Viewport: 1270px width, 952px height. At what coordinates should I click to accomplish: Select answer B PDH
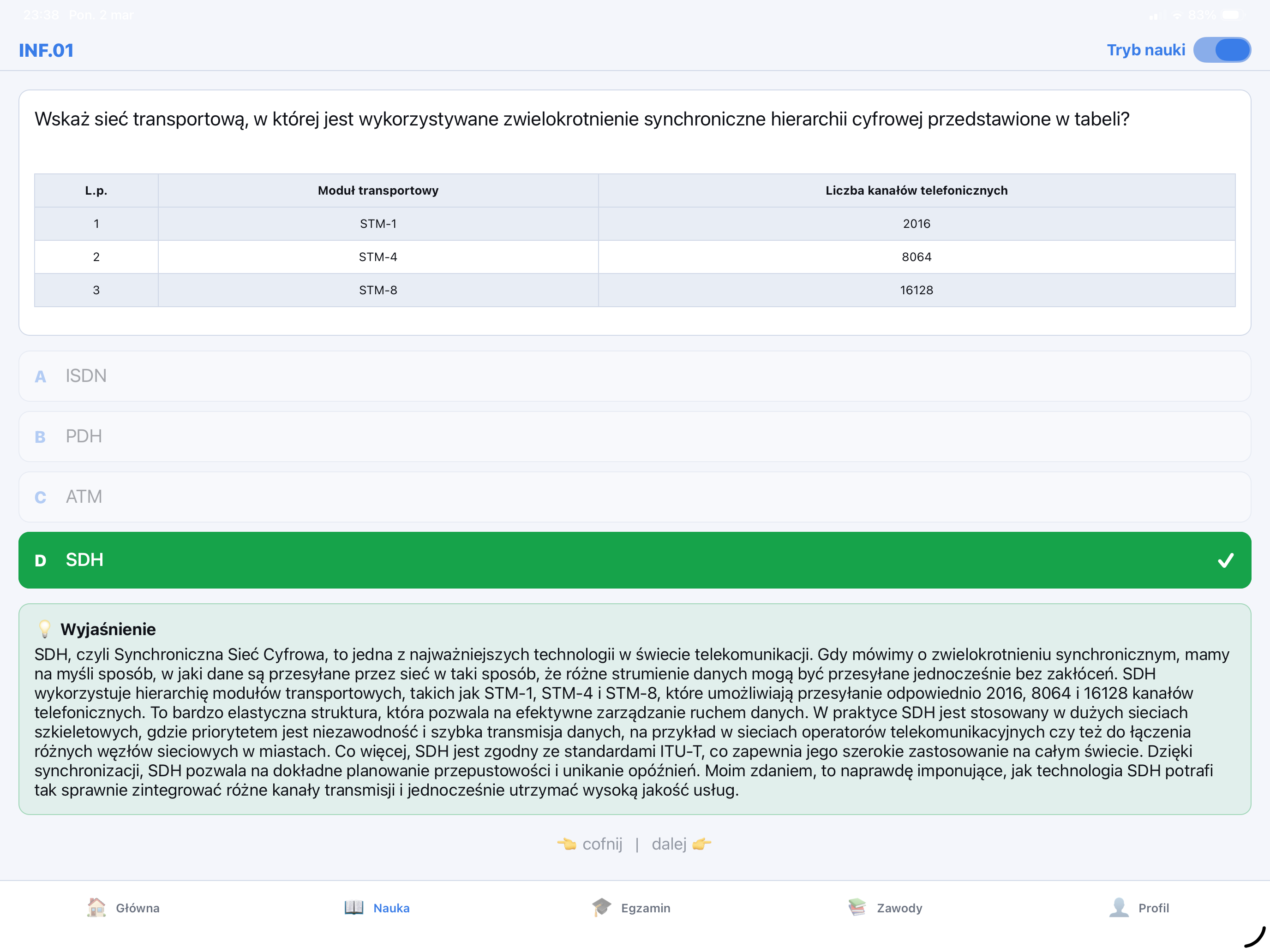point(635,436)
